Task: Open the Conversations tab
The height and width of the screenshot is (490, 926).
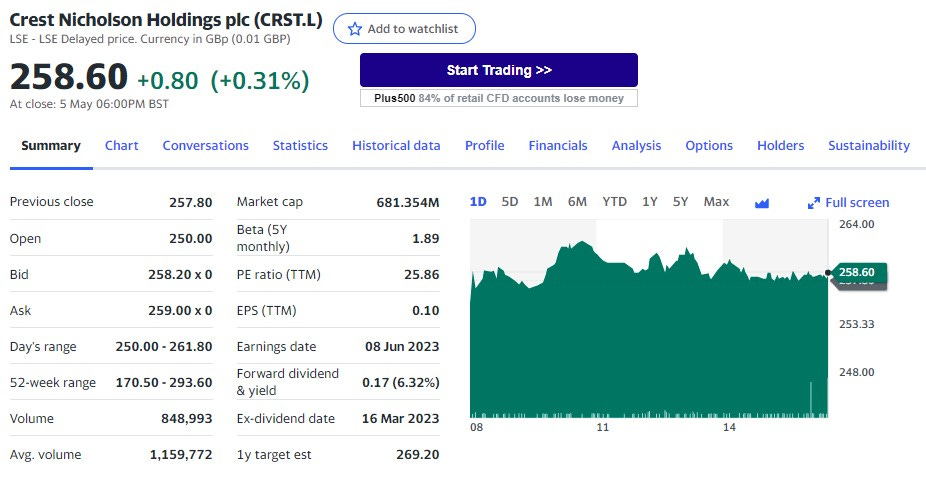Action: 206,146
